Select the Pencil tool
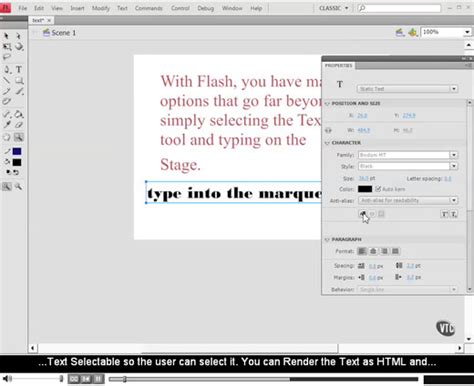Image resolution: width=474 pixels, height=386 pixels. pos(6,91)
